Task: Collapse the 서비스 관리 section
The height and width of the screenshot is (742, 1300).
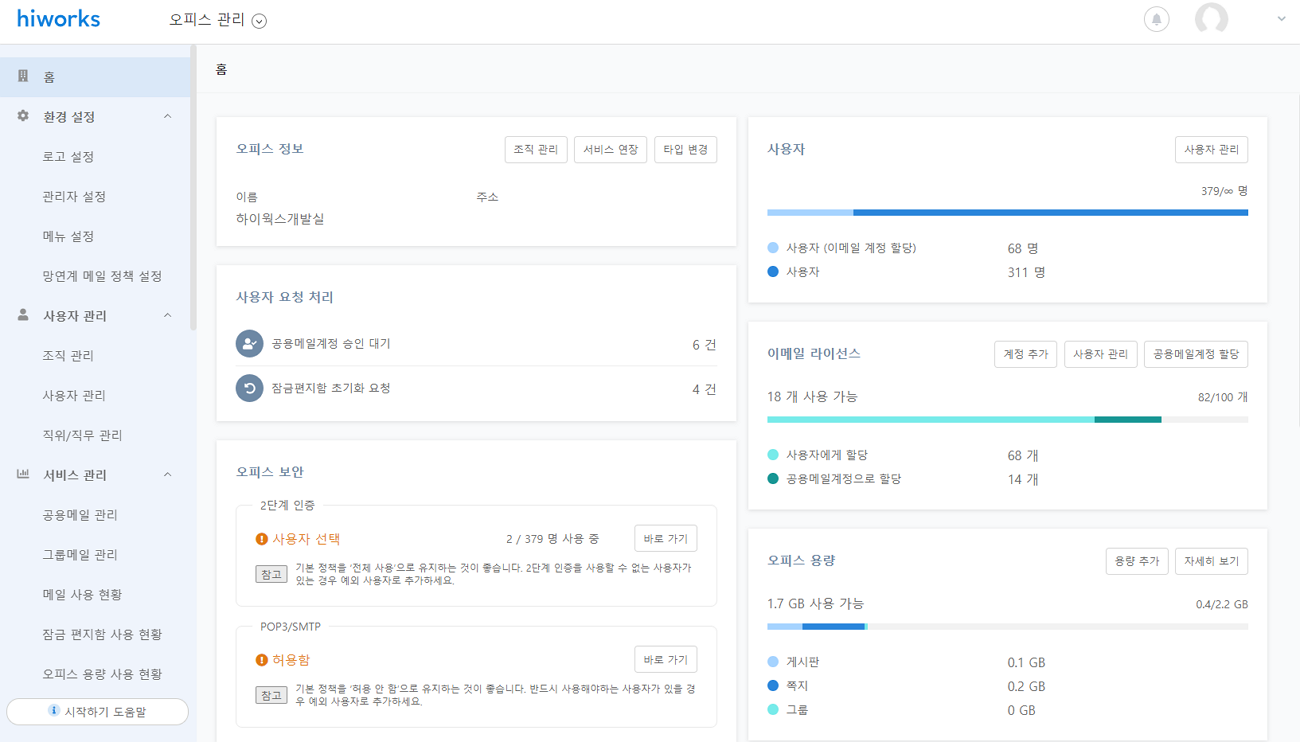Action: coord(167,474)
